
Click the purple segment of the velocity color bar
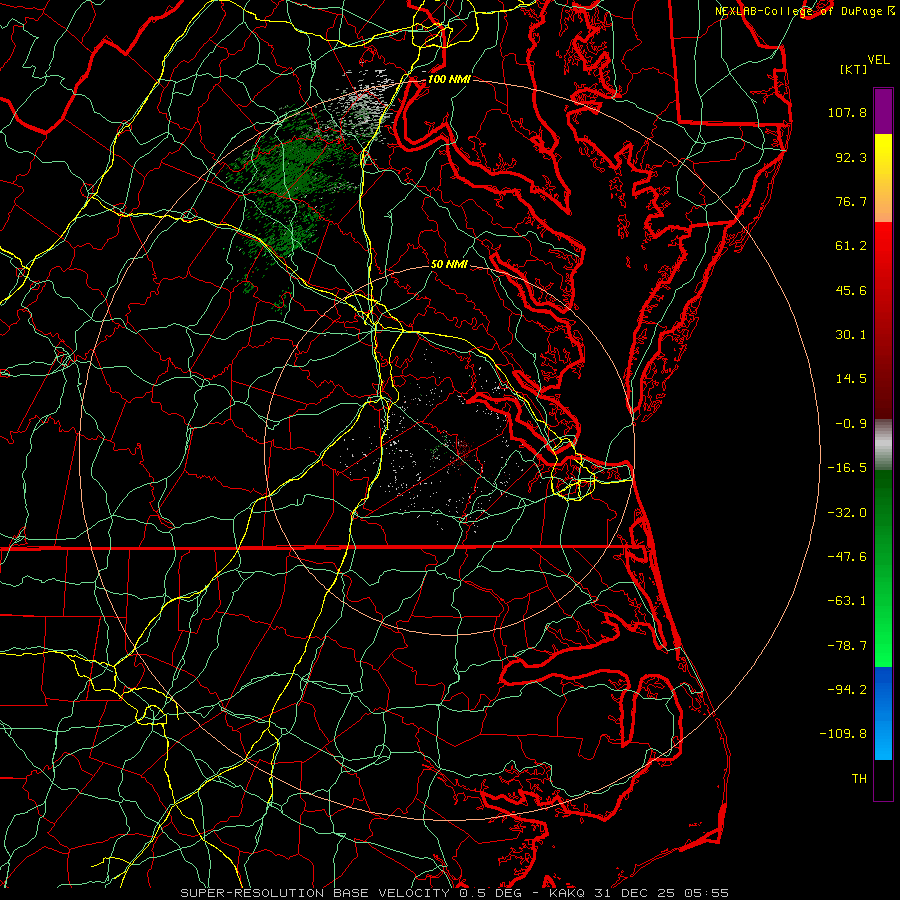[x=883, y=111]
